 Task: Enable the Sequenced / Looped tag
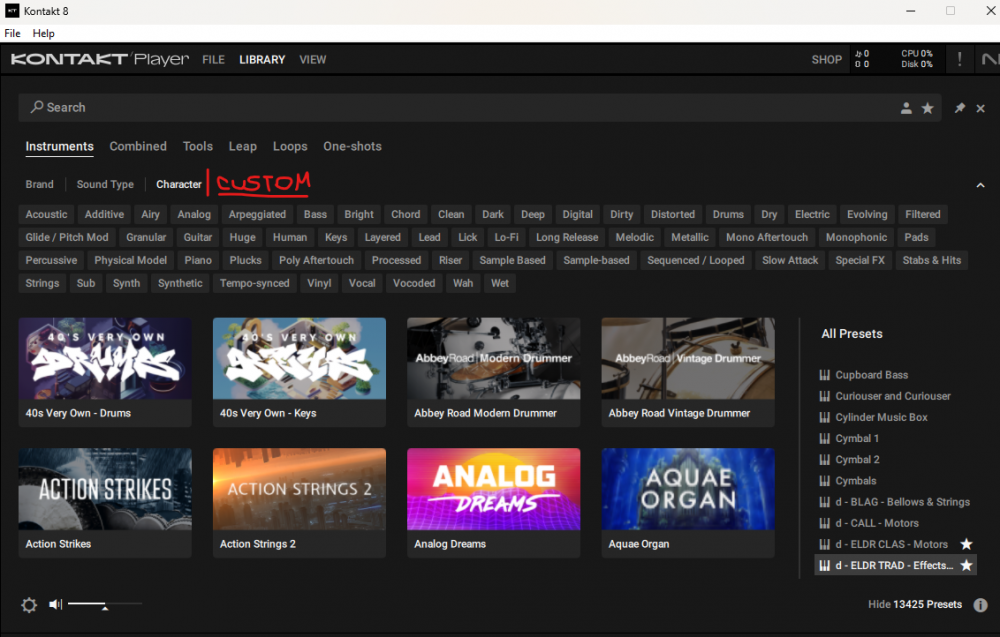pyautogui.click(x=695, y=260)
